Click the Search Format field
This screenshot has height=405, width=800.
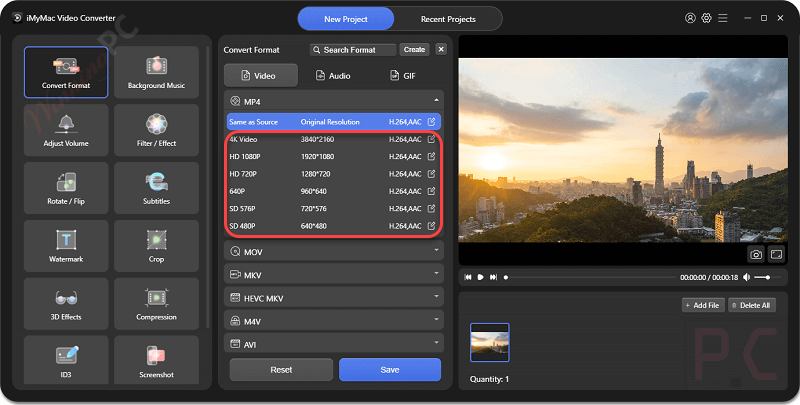pyautogui.click(x=353, y=49)
